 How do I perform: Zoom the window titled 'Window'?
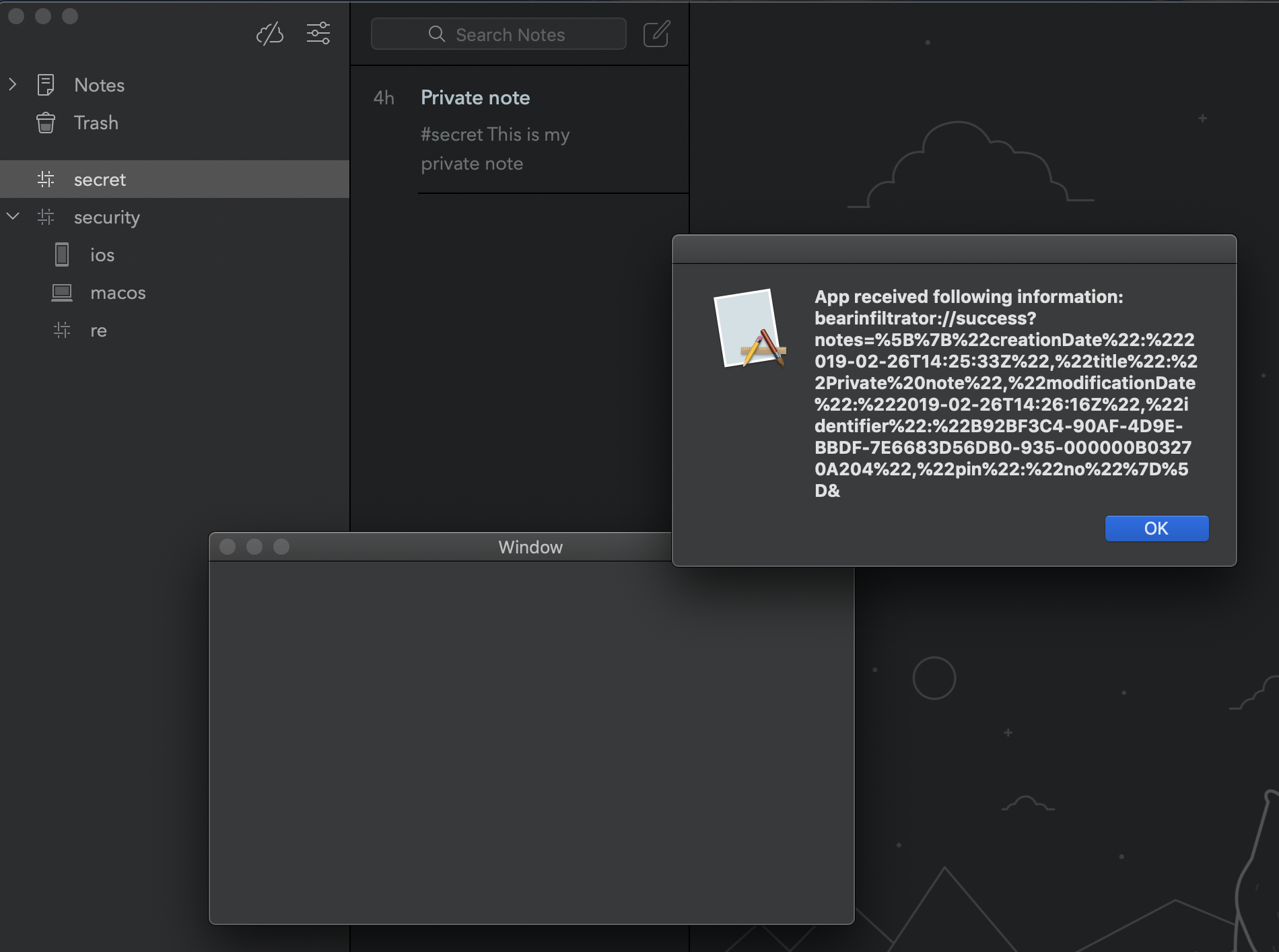coord(281,547)
